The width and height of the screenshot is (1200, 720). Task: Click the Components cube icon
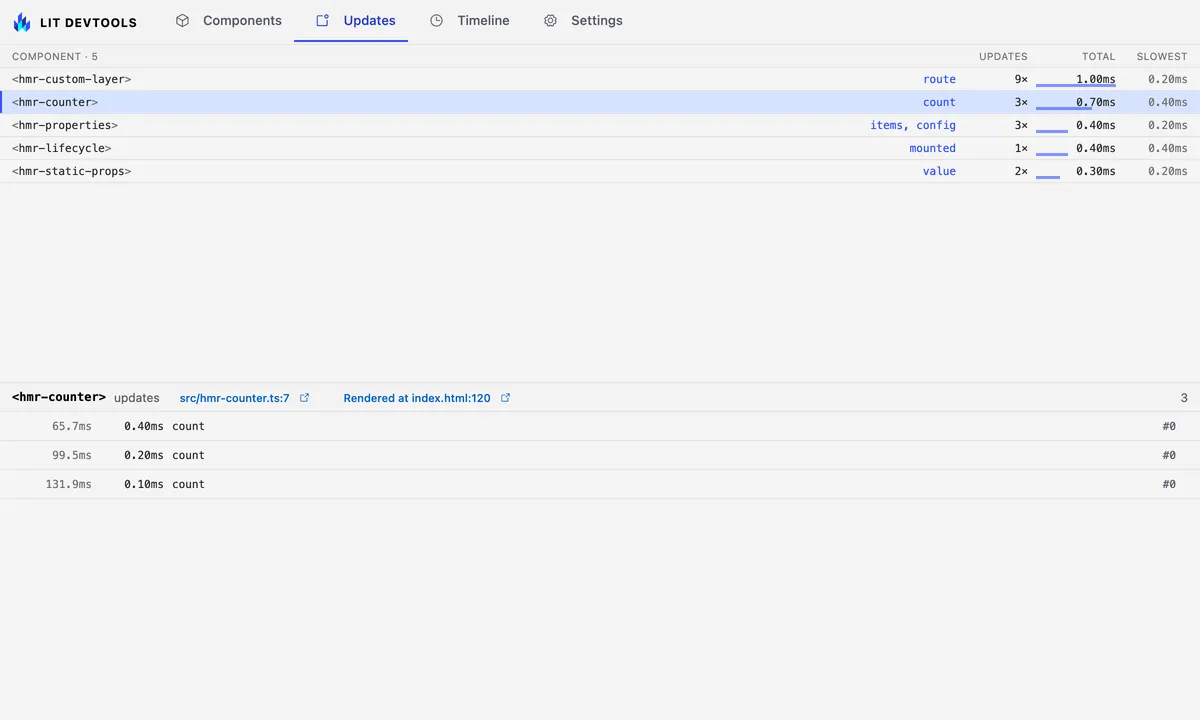[182, 20]
